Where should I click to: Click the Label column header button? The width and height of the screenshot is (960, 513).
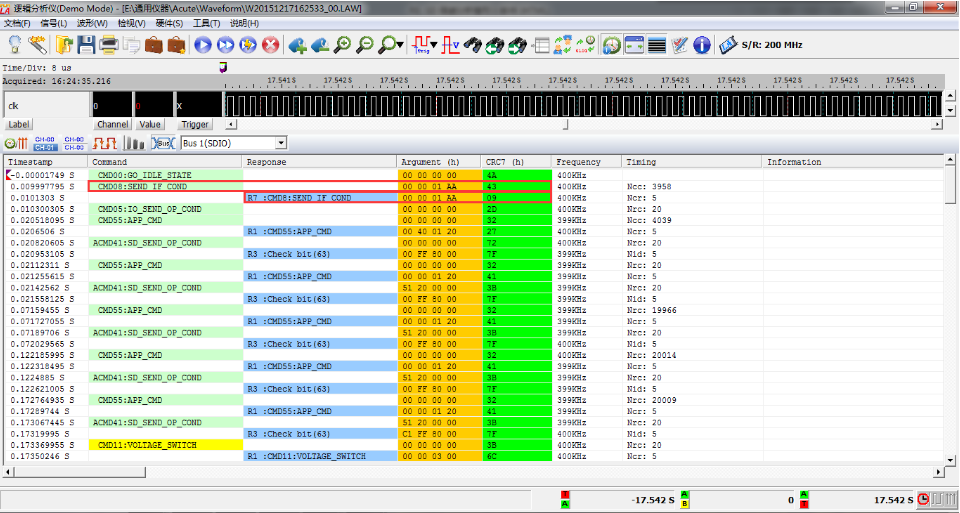(x=18, y=124)
